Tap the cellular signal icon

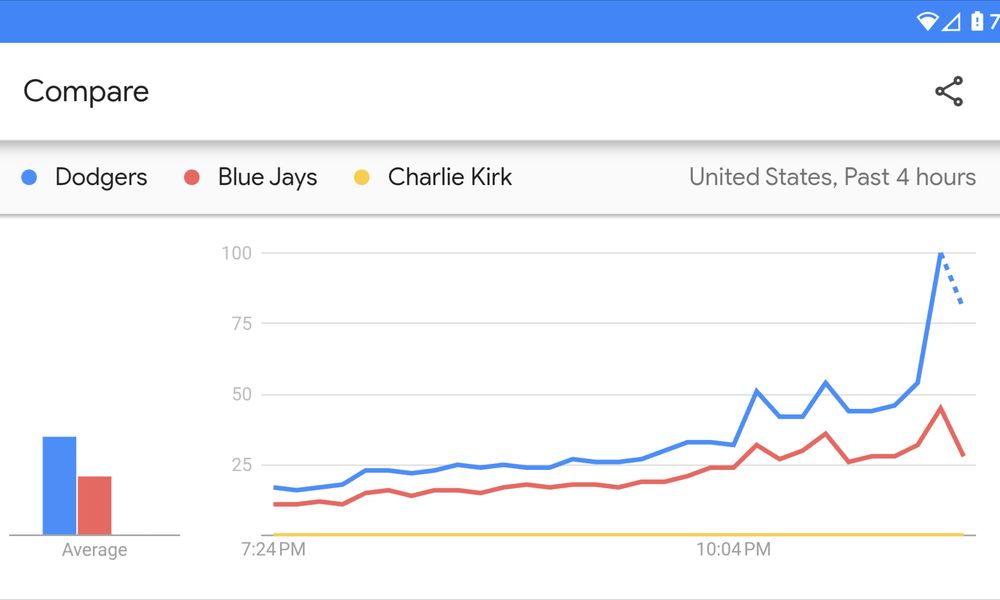point(952,21)
